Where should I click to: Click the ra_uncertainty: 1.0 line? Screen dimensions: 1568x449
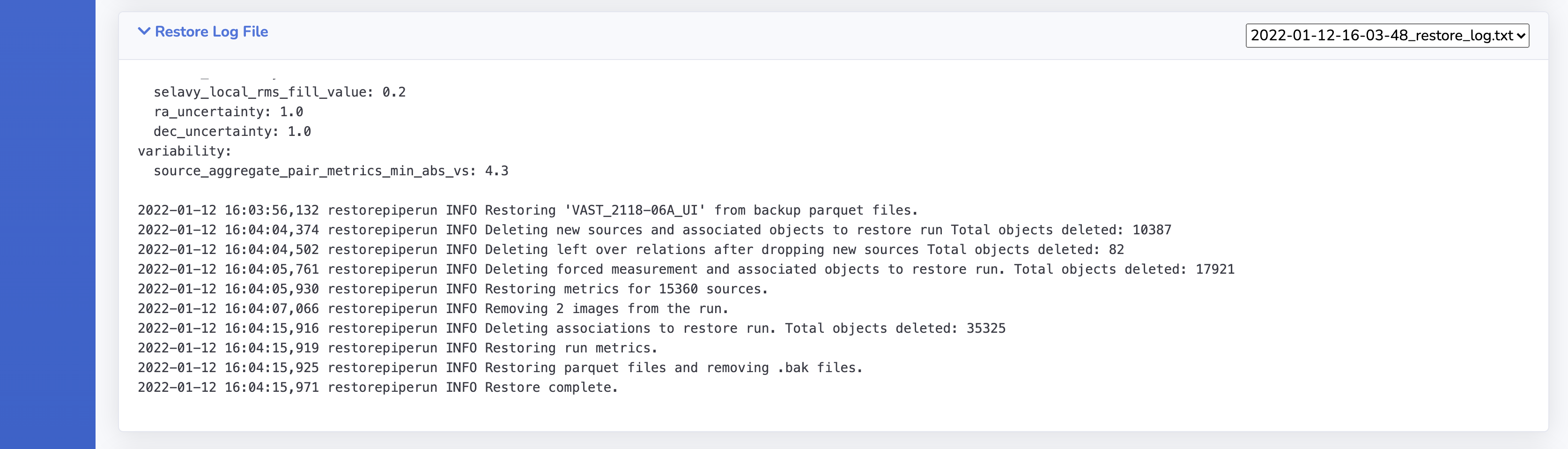(x=228, y=112)
